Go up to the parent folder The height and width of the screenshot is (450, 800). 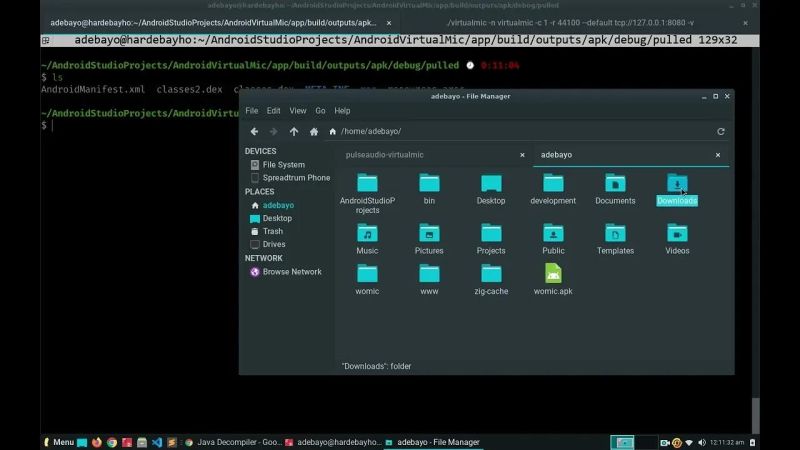pos(294,132)
